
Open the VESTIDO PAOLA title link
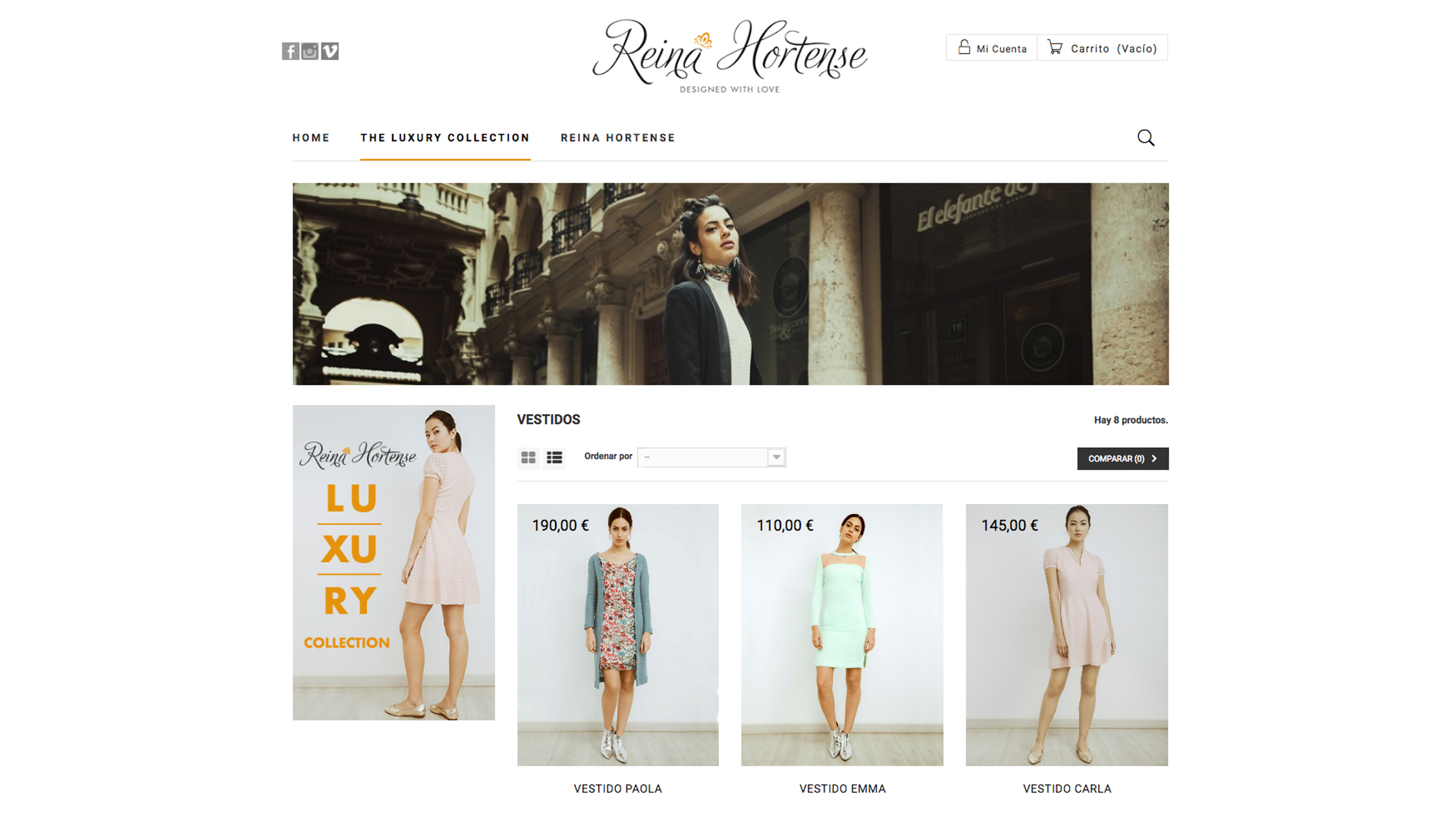(618, 789)
